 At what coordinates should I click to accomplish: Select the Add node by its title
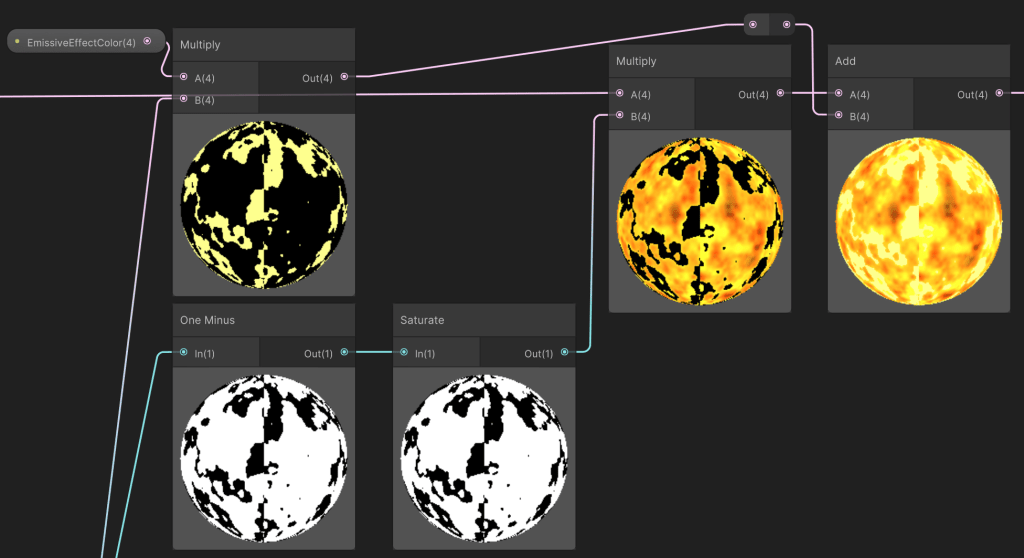(x=846, y=61)
